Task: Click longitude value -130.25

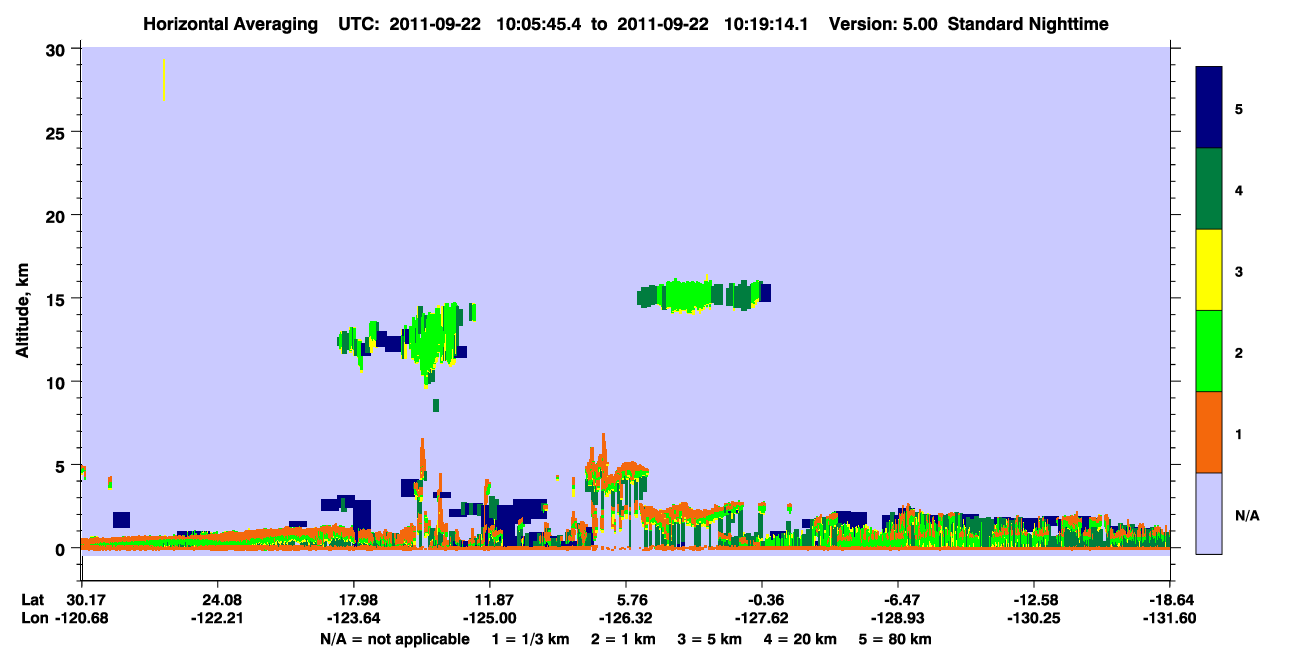Action: [x=1034, y=619]
